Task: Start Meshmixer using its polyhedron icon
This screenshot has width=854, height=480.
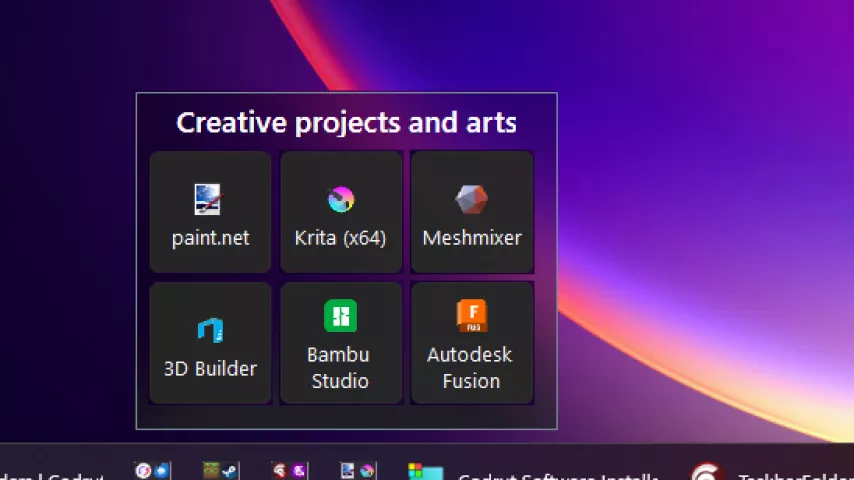Action: [471, 200]
